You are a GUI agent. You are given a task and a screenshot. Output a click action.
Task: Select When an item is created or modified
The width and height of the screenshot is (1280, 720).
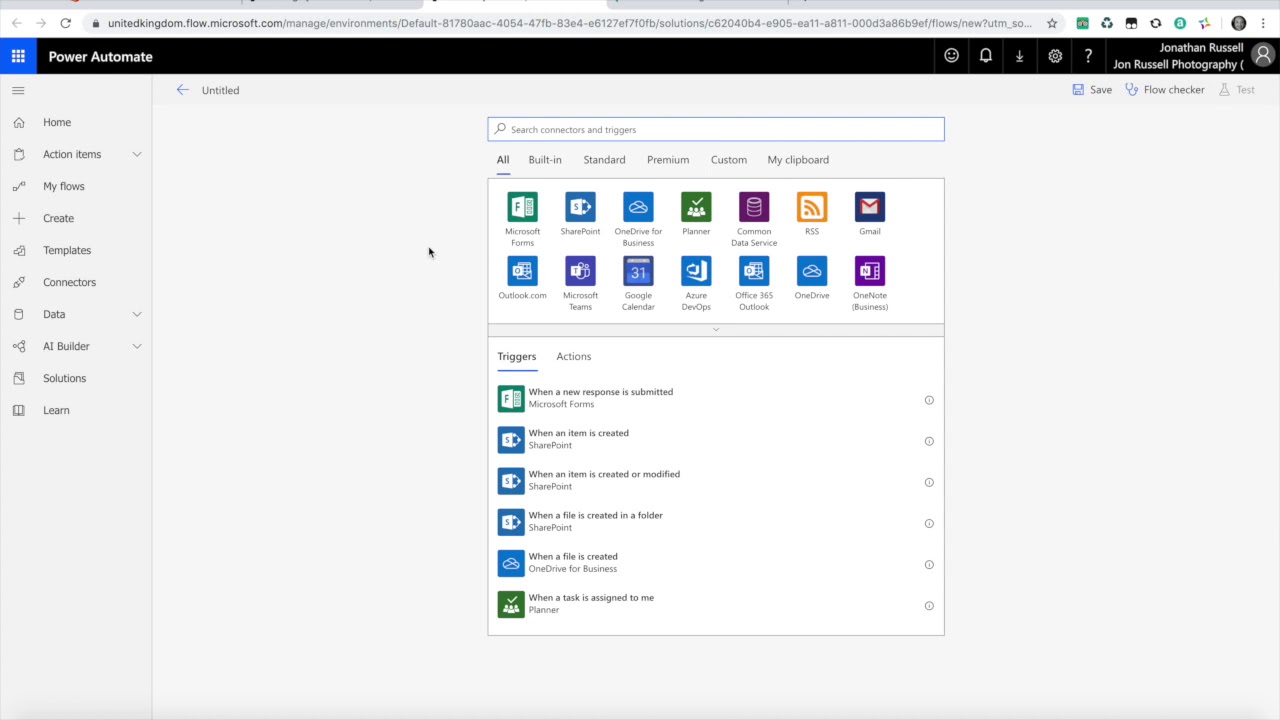[716, 480]
